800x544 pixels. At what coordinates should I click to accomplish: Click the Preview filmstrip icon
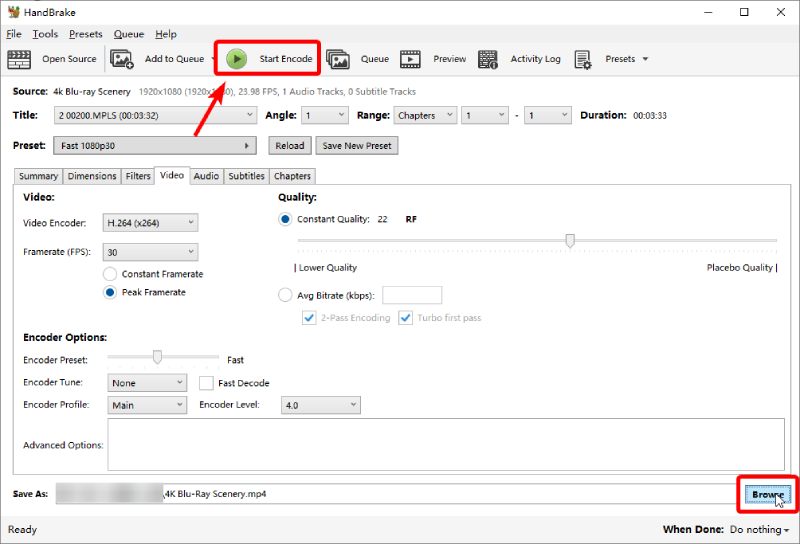click(x=411, y=59)
